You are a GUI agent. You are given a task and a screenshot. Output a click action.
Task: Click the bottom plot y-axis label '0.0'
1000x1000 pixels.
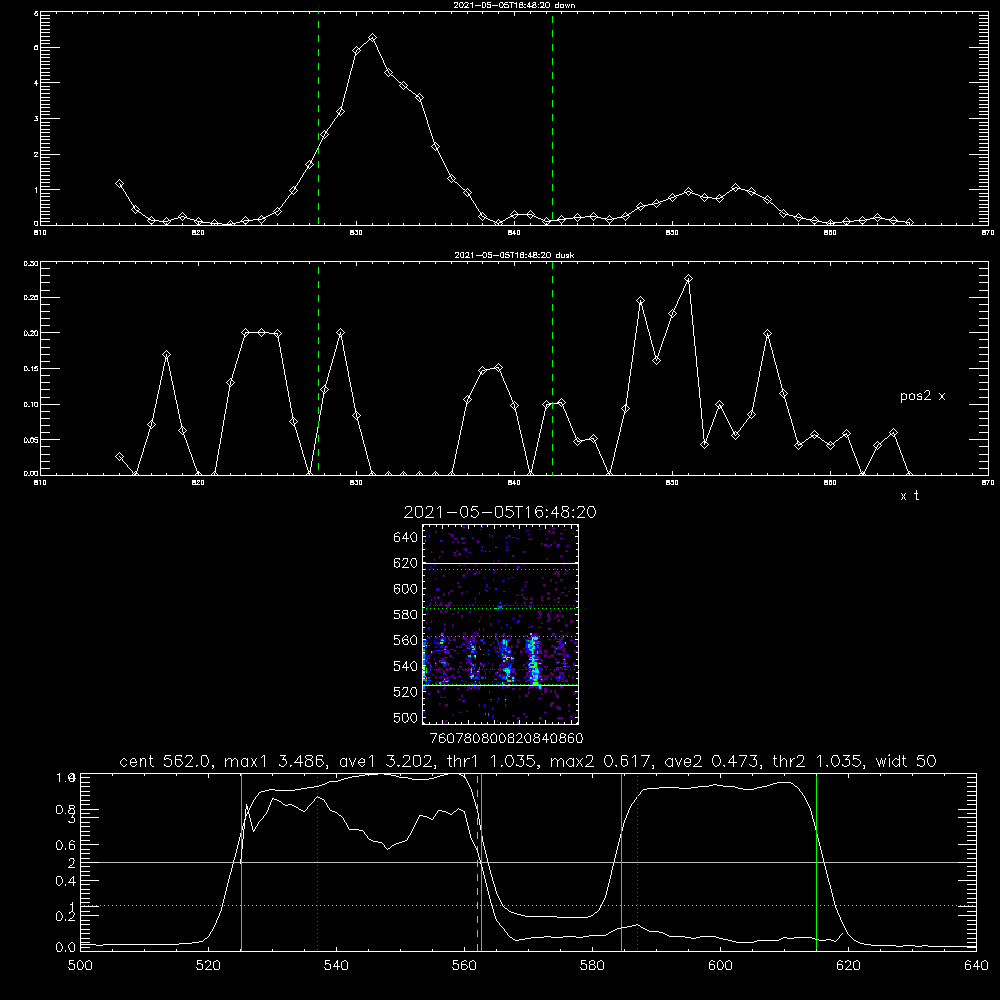(66, 948)
